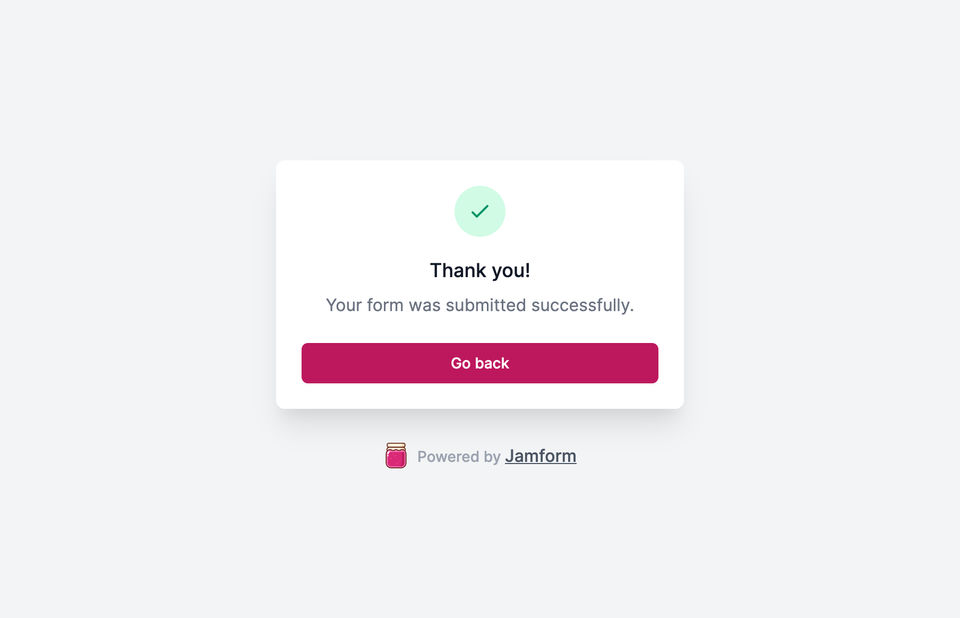
Task: Click the green checkmark success icon
Action: pos(480,211)
